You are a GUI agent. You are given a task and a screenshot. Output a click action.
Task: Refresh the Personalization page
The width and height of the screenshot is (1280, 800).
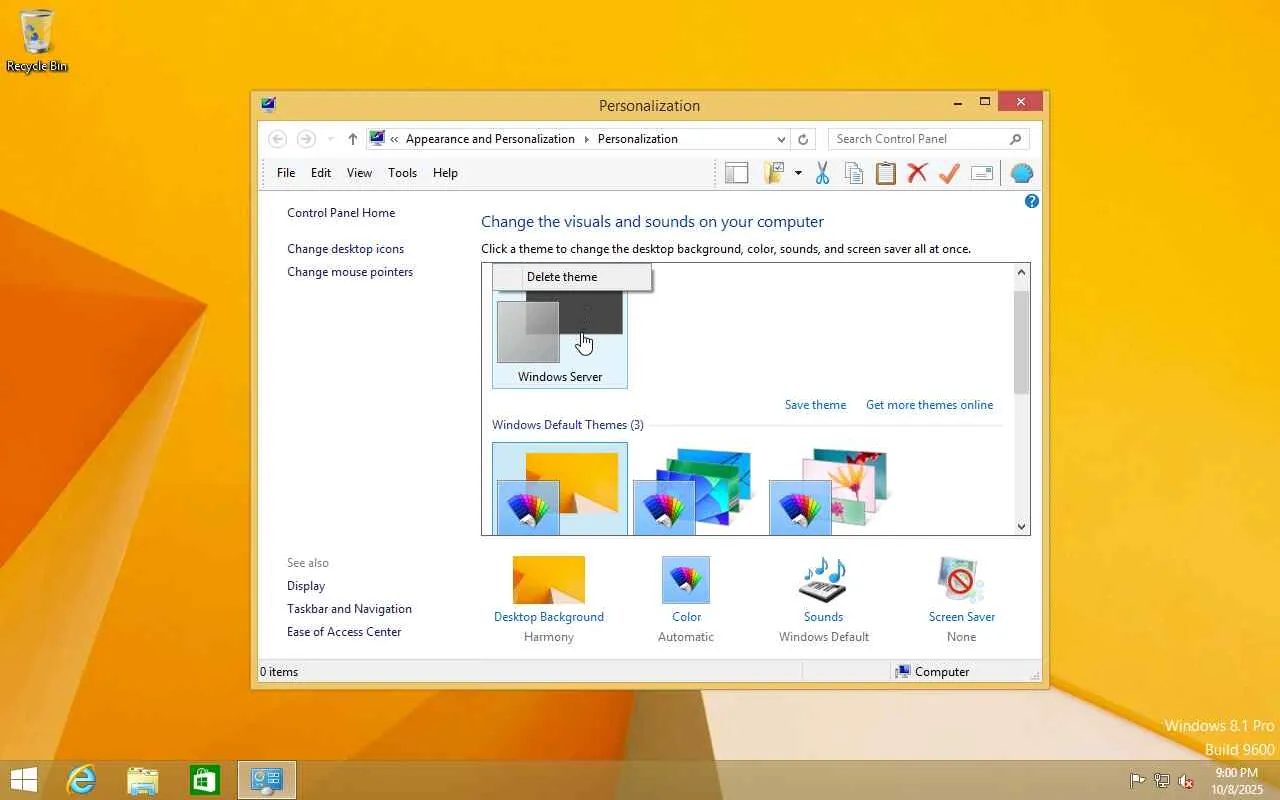(x=803, y=139)
